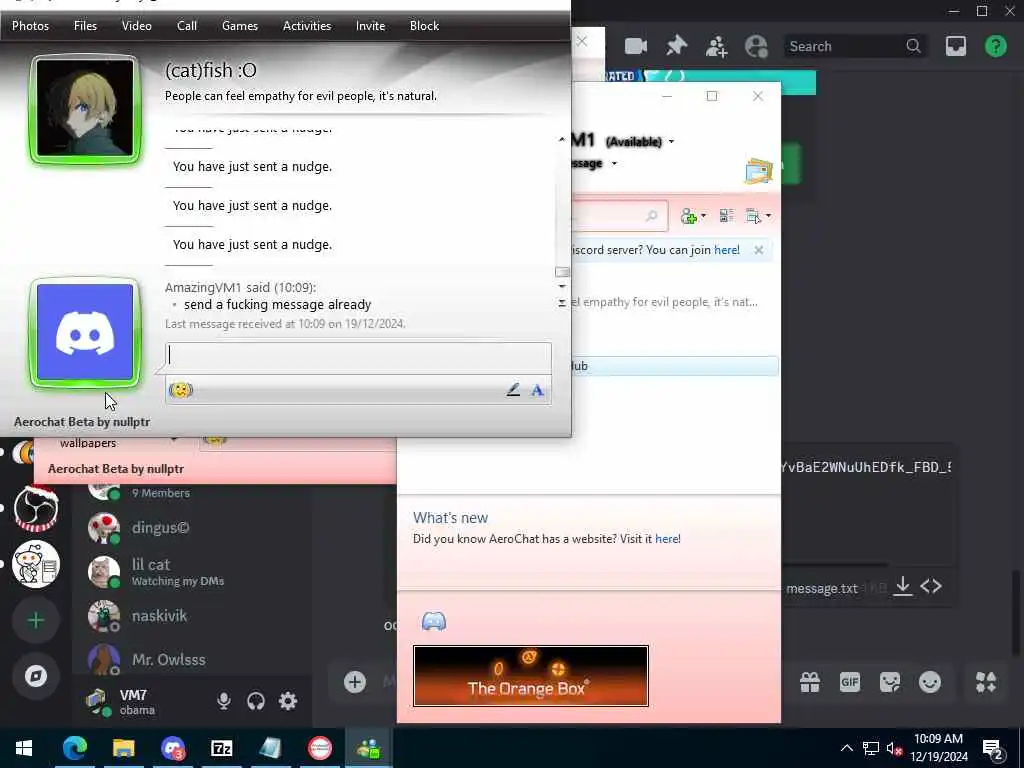Open the Mr. Owlsss direct message
This screenshot has height=768, width=1024.
coord(193,660)
